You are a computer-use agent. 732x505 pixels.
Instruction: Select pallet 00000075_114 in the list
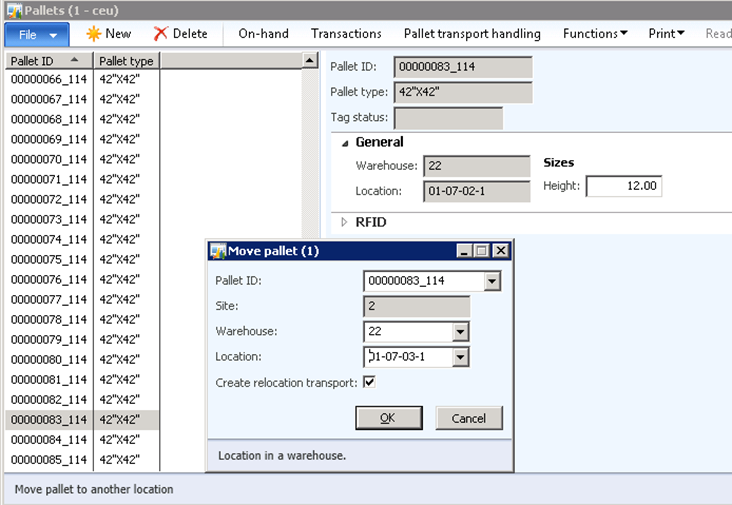point(49,259)
